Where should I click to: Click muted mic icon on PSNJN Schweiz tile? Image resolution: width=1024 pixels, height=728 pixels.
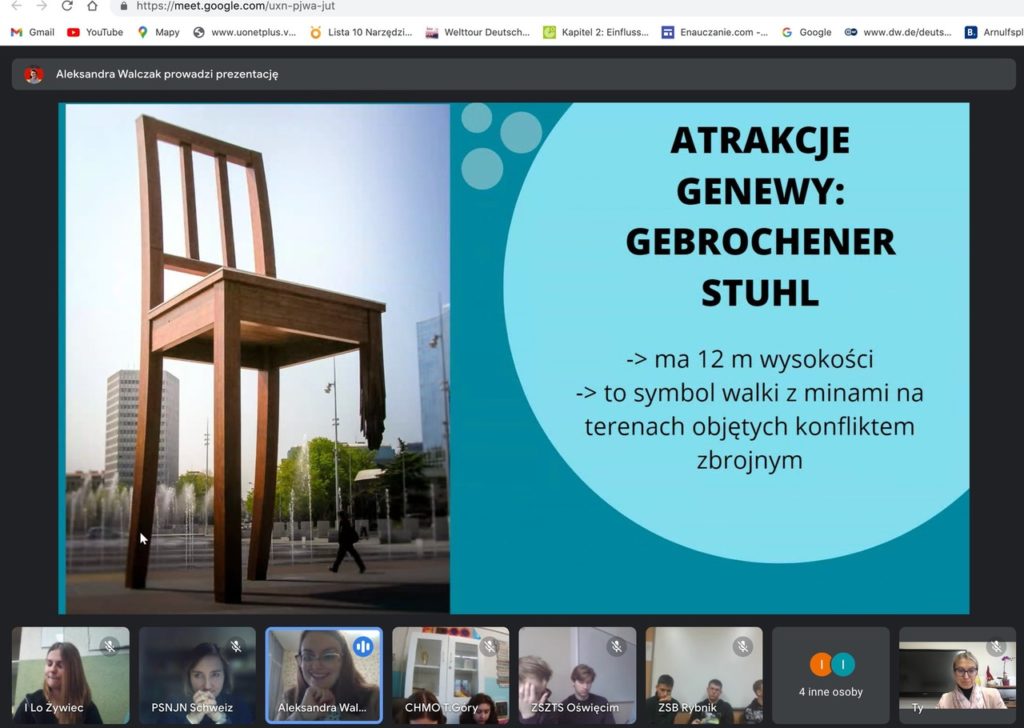point(236,647)
